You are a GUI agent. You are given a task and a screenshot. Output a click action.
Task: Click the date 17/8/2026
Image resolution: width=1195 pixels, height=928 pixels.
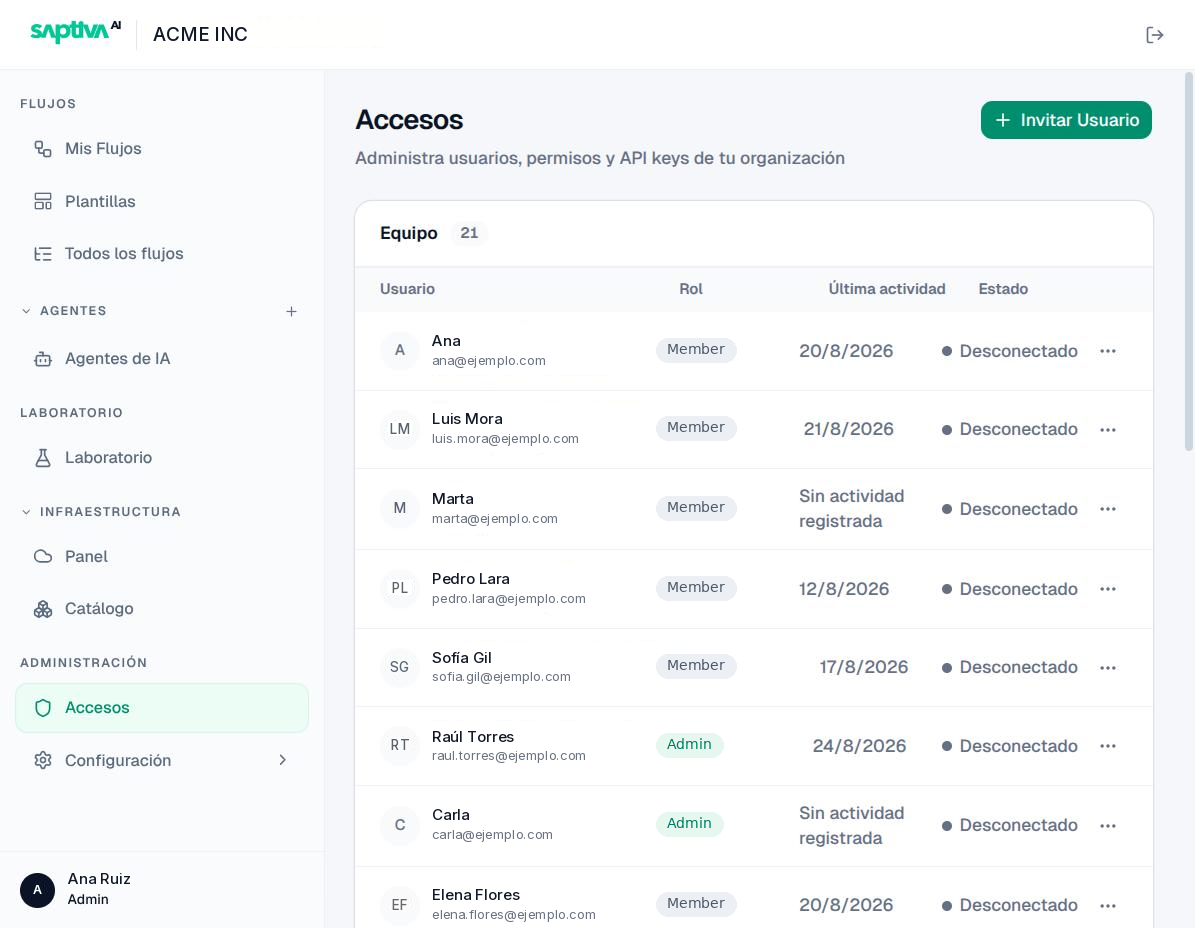click(x=863, y=667)
